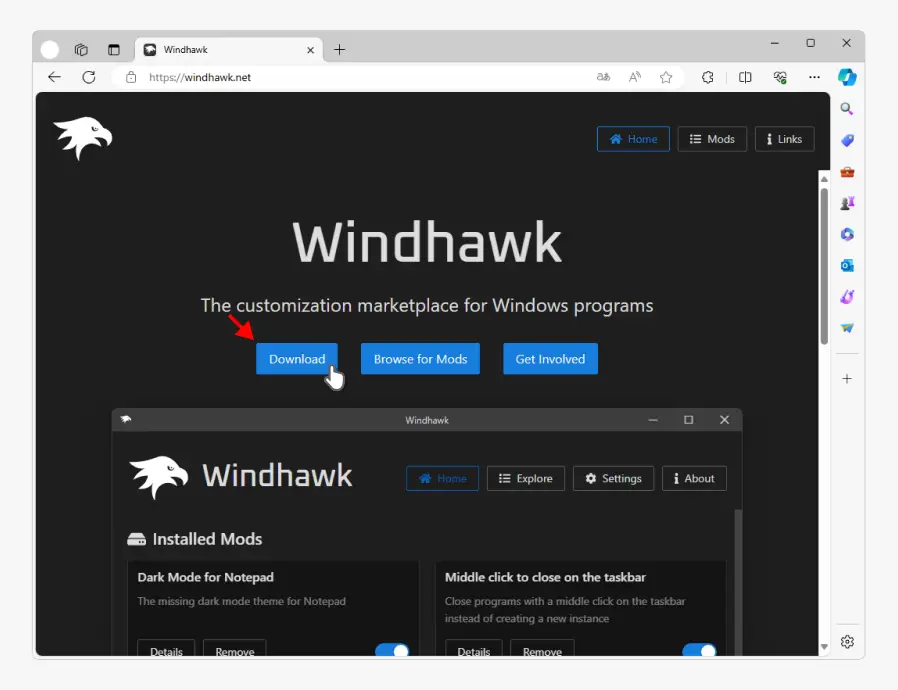898x690 pixels.
Task: Open browser extensions puzzle icon
Action: [x=708, y=77]
